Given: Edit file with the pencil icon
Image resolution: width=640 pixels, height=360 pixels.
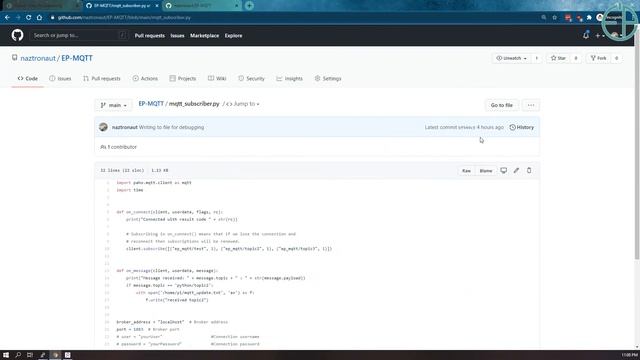Looking at the screenshot, I should click(x=516, y=171).
